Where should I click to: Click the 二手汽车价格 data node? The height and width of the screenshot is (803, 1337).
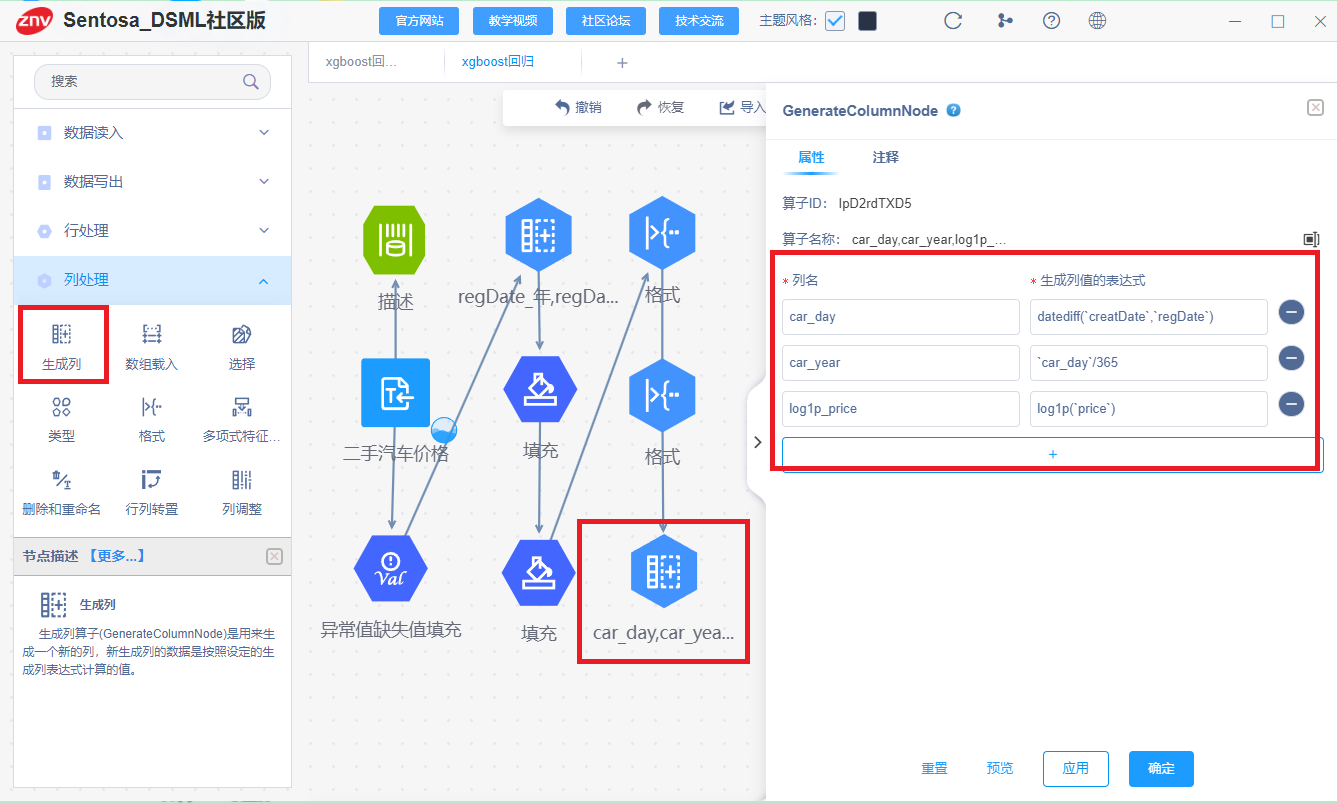pyautogui.click(x=395, y=393)
